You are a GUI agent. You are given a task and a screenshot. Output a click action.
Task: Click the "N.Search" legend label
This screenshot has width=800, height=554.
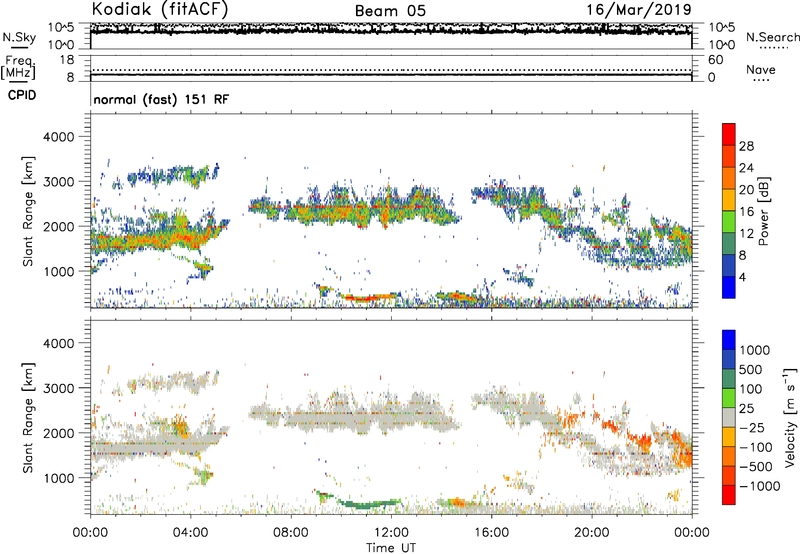pyautogui.click(x=772, y=37)
